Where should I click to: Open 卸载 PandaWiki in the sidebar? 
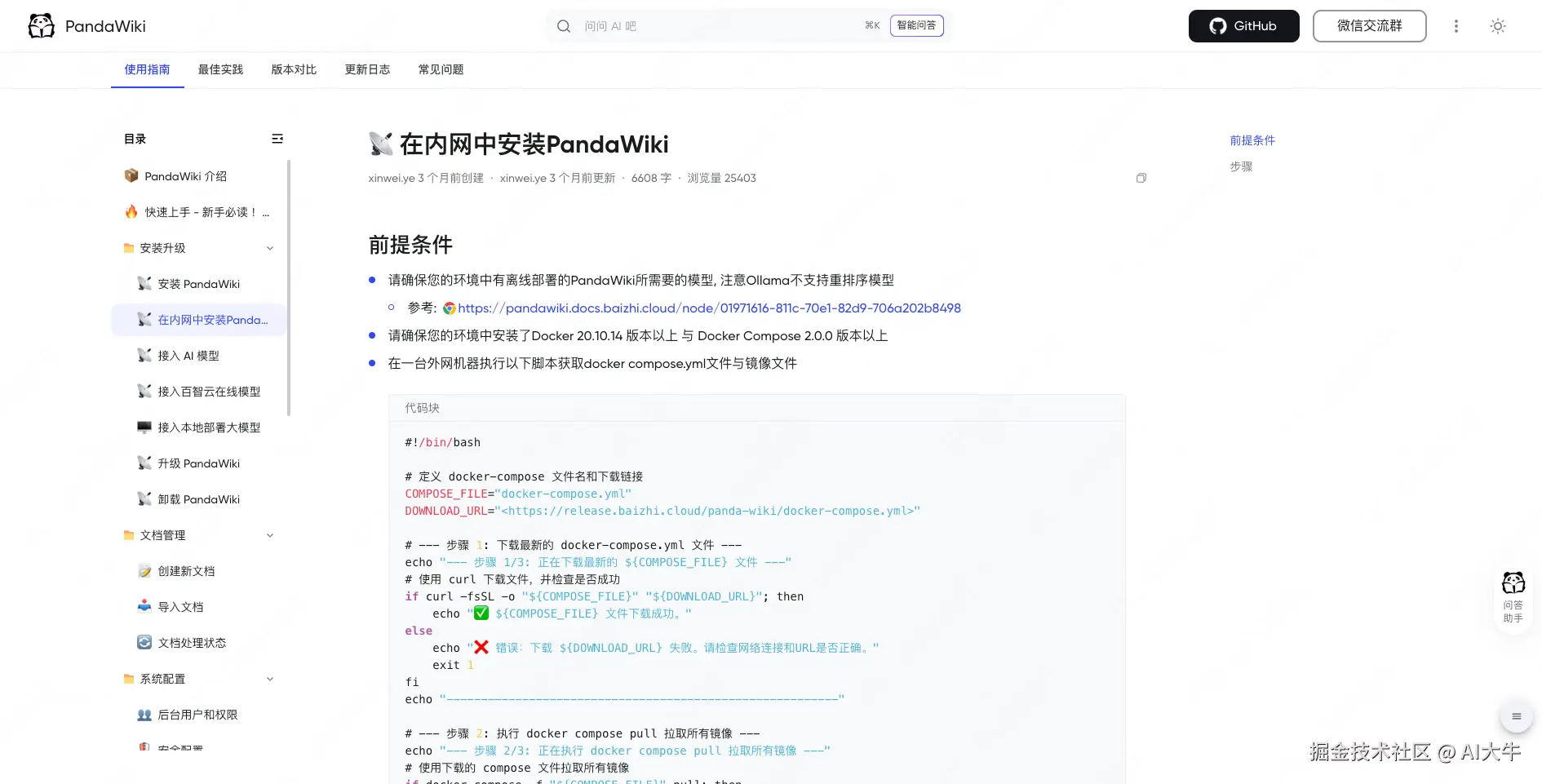click(199, 499)
